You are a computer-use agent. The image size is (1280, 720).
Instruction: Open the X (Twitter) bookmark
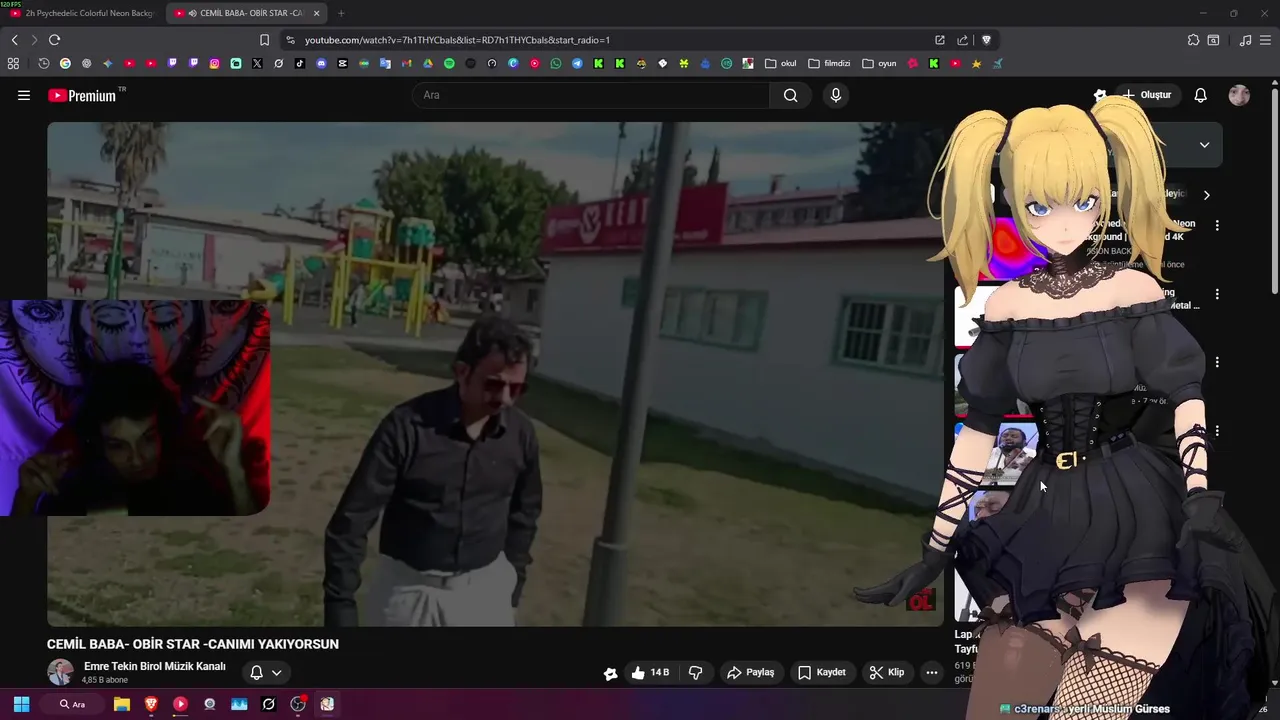coord(257,63)
